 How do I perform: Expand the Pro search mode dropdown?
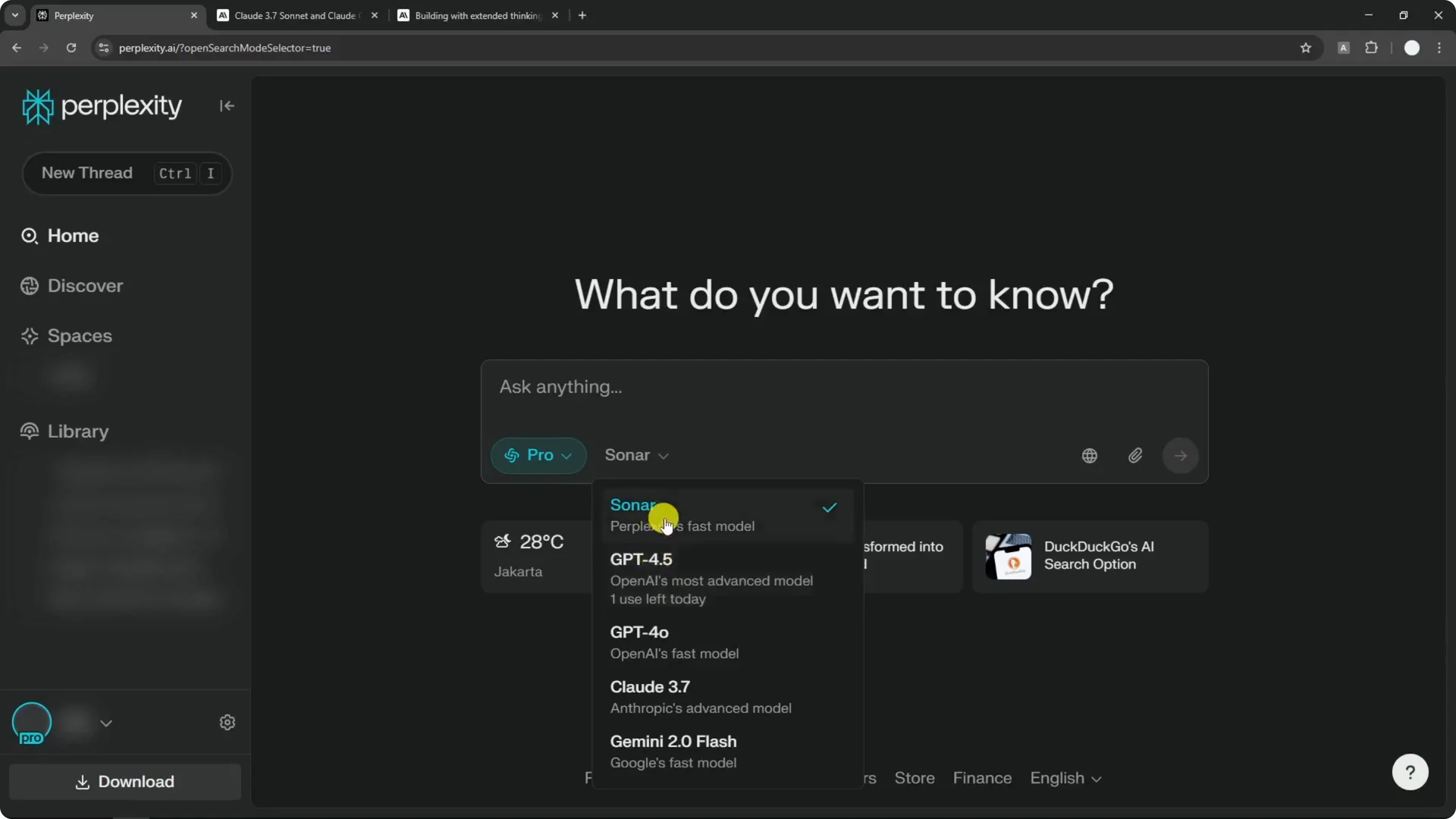(538, 456)
